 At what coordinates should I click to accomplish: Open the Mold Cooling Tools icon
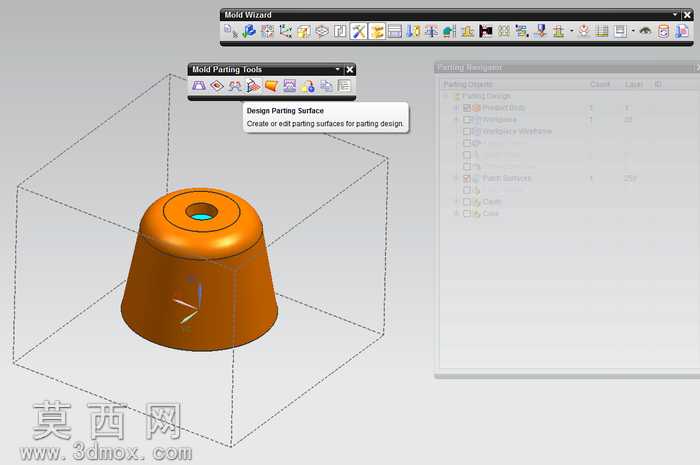(522, 31)
